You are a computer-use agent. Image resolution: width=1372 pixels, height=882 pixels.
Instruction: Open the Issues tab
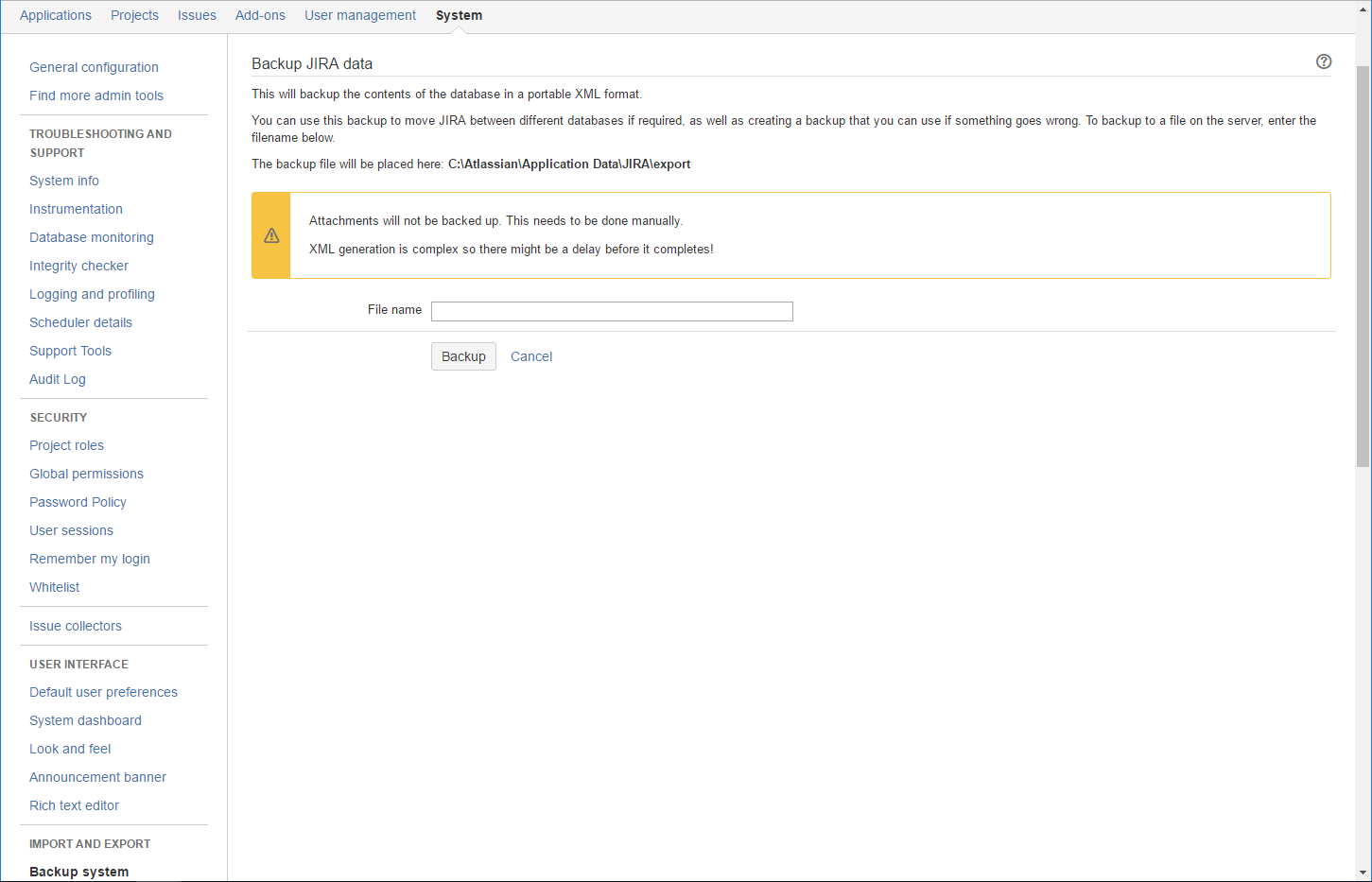tap(197, 15)
